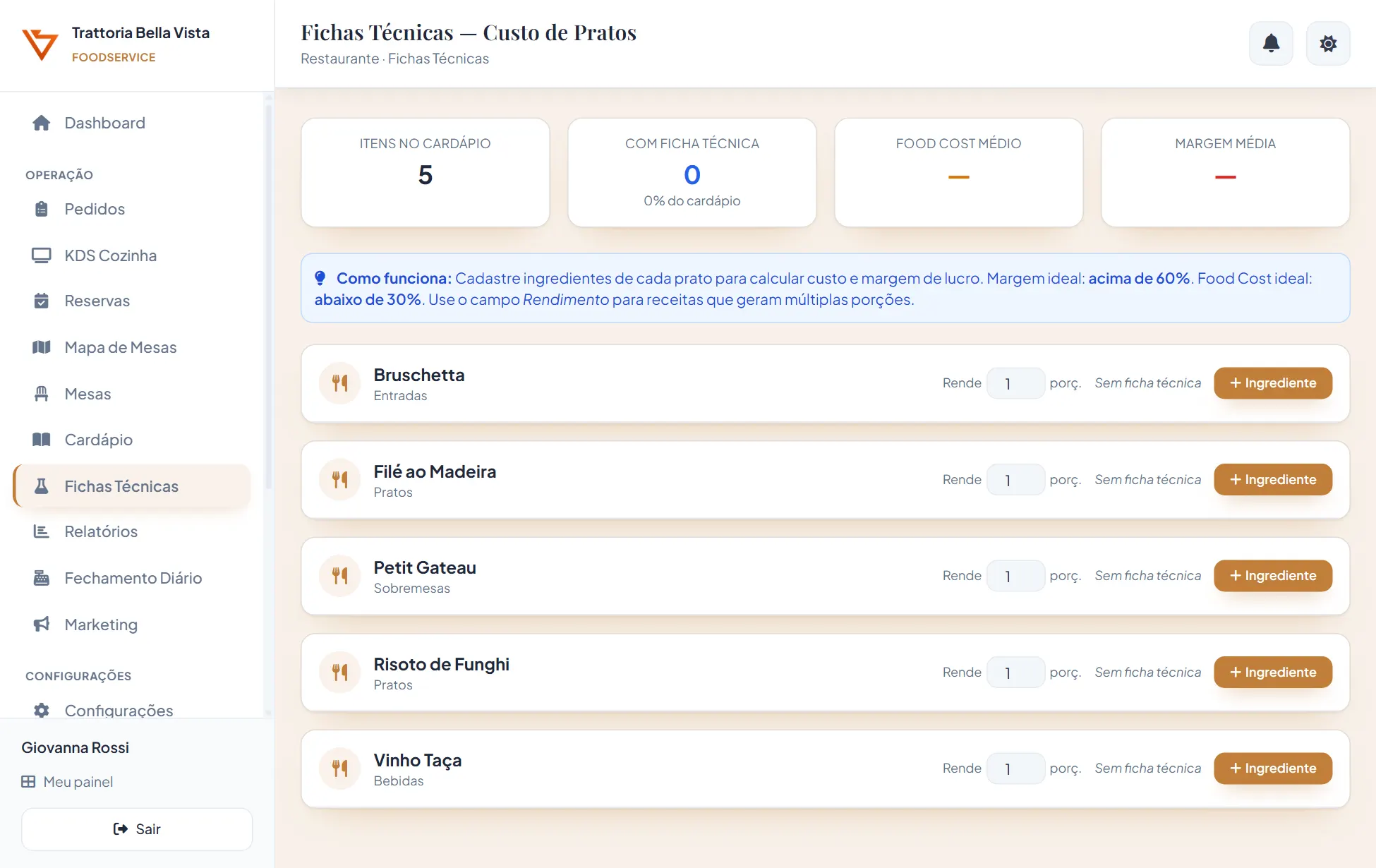The image size is (1376, 868).
Task: Click the Meu painel grid icon
Action: point(28,782)
